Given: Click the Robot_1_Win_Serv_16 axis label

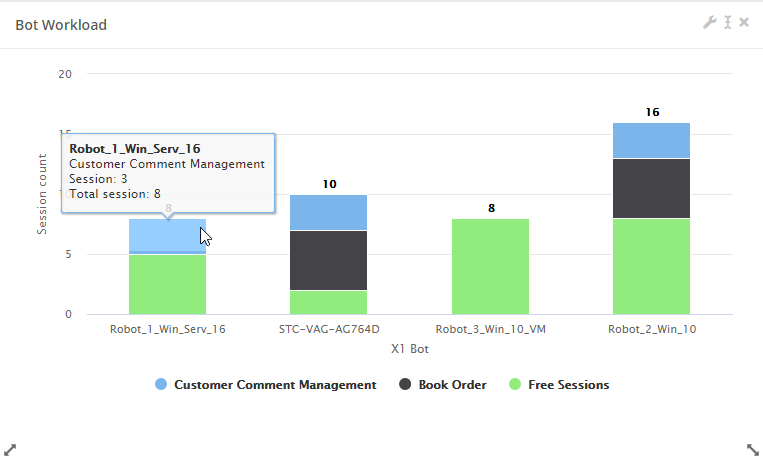Looking at the screenshot, I should [168, 330].
